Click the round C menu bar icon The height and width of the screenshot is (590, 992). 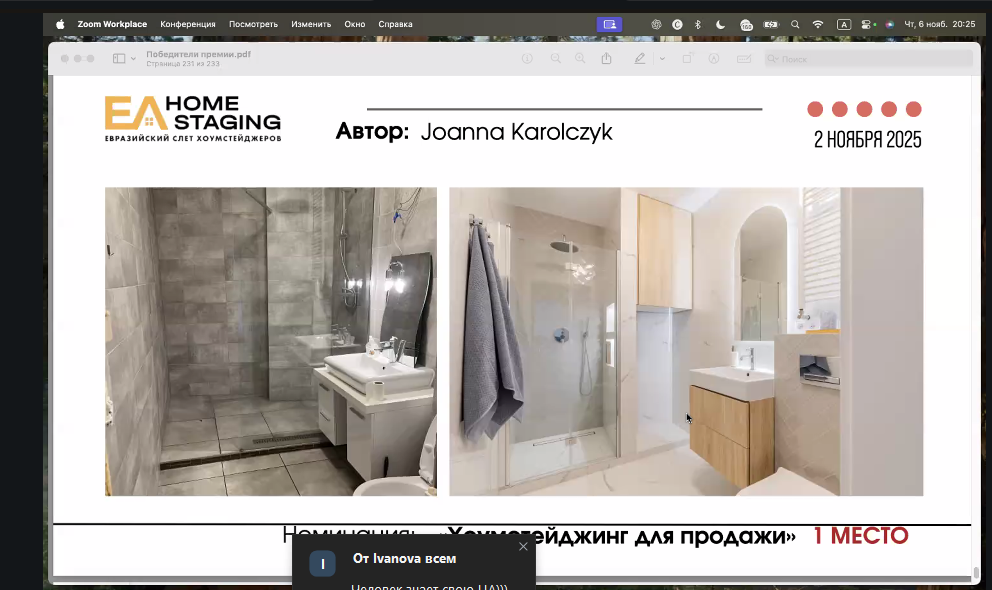[677, 24]
